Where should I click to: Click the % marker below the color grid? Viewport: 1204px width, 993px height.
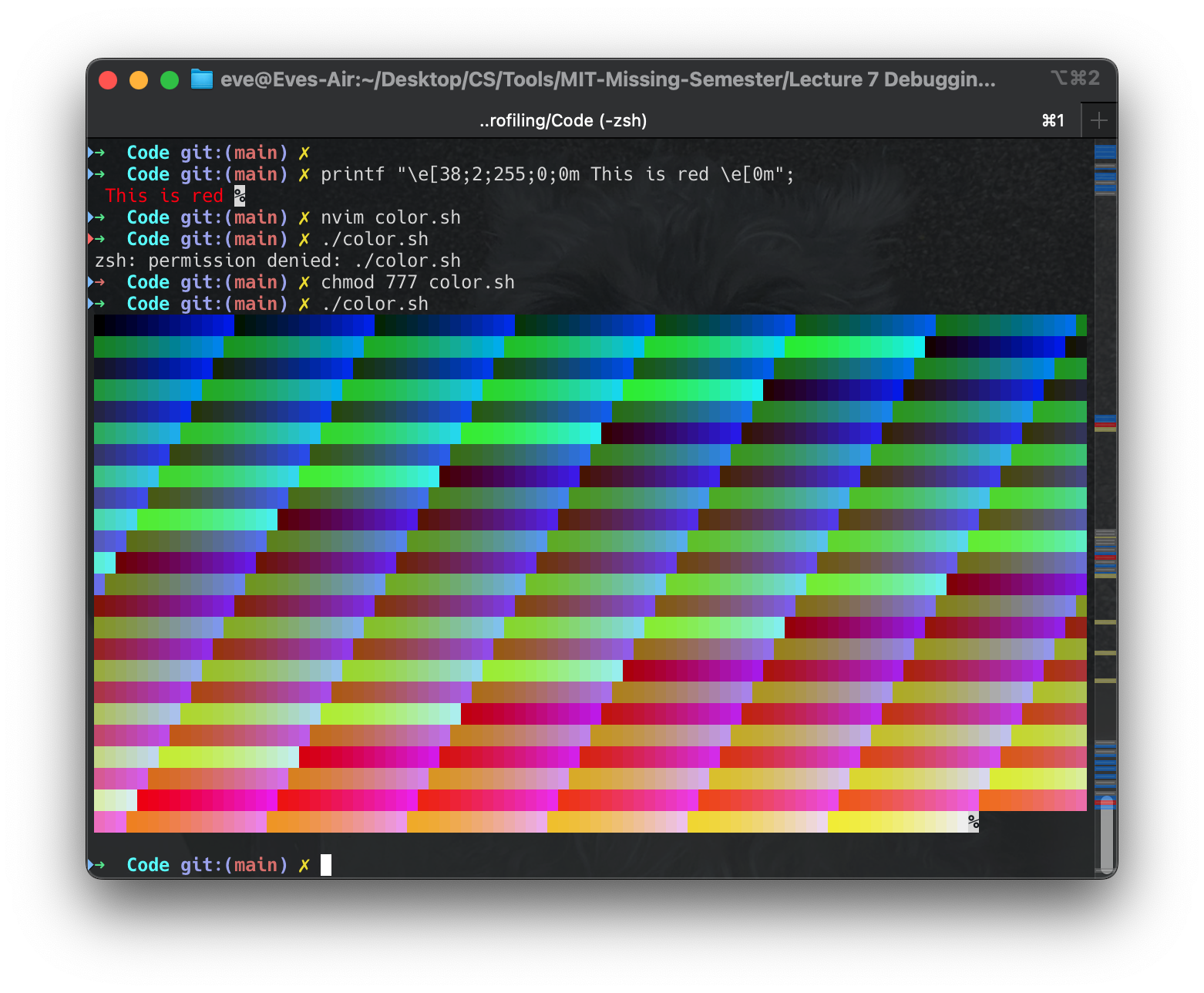pyautogui.click(x=973, y=823)
